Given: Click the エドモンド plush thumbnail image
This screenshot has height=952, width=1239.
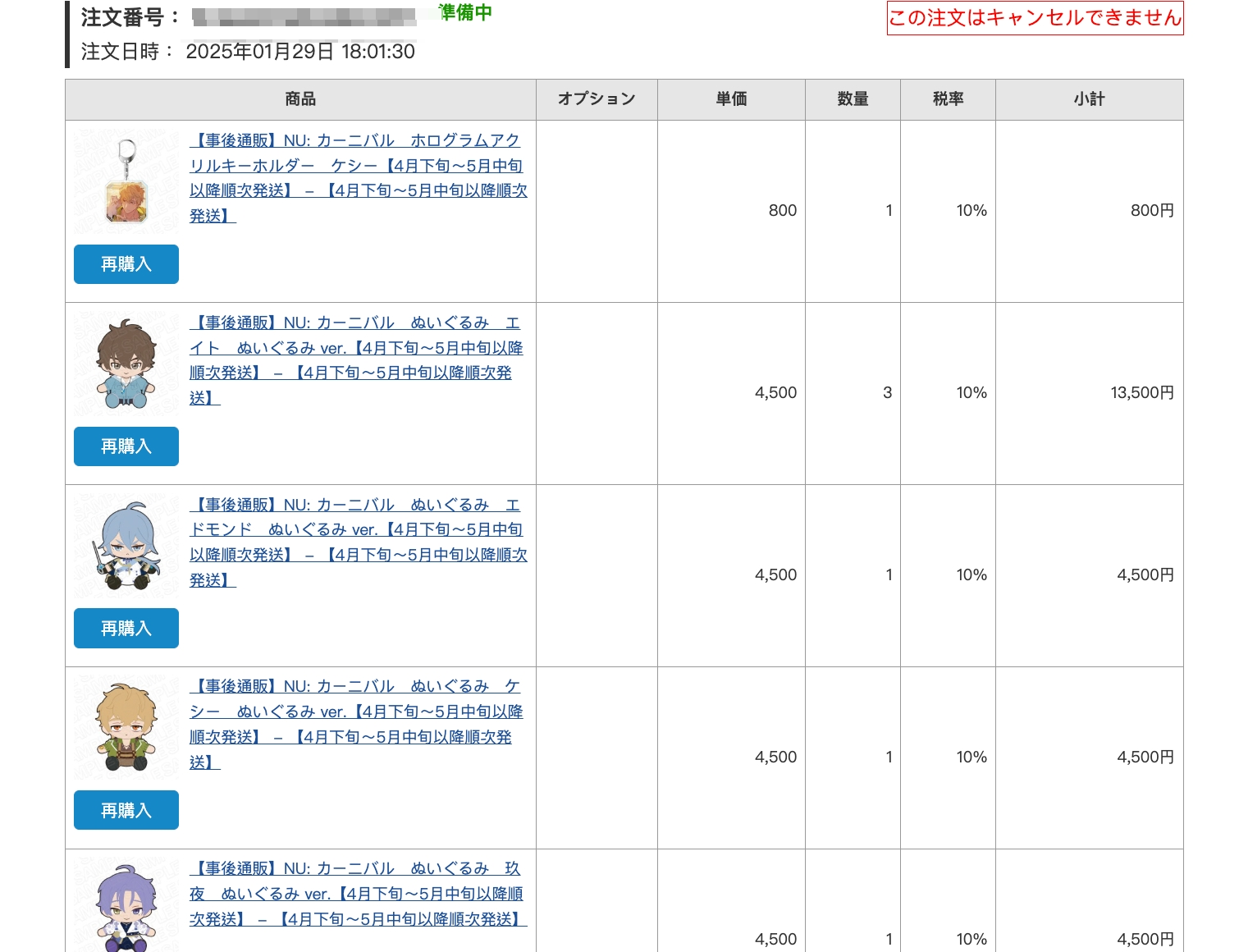Looking at the screenshot, I should tap(126, 547).
